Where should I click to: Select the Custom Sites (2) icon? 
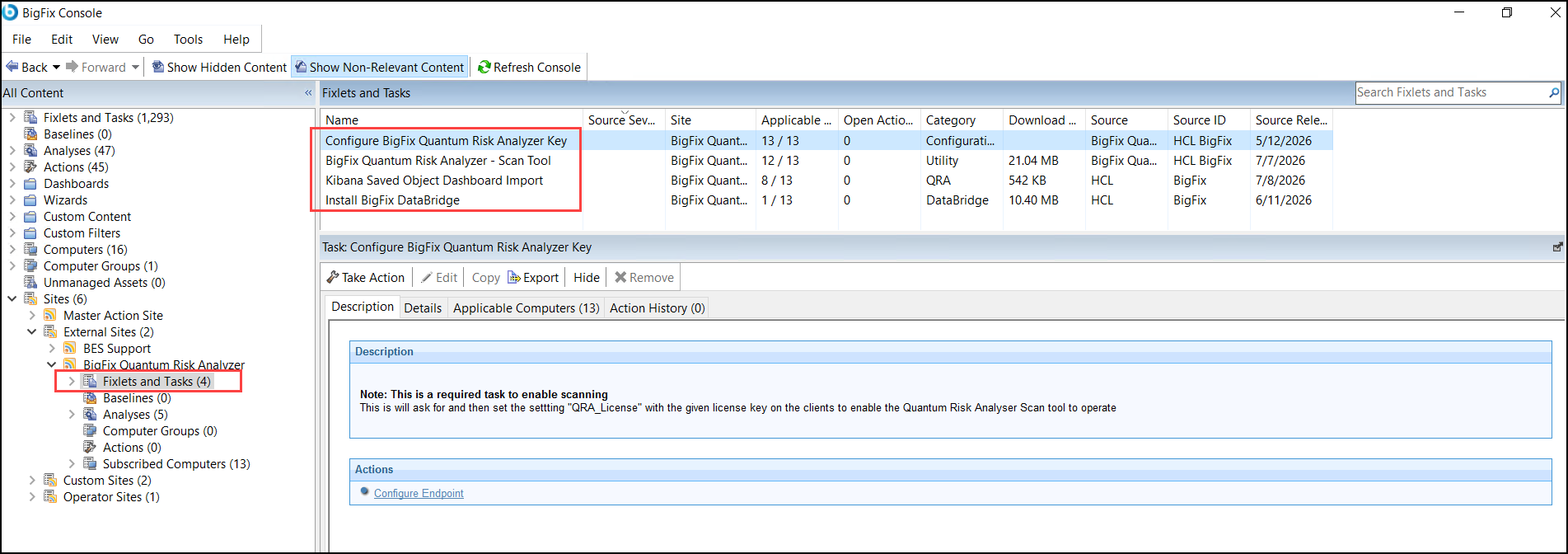pos(50,480)
